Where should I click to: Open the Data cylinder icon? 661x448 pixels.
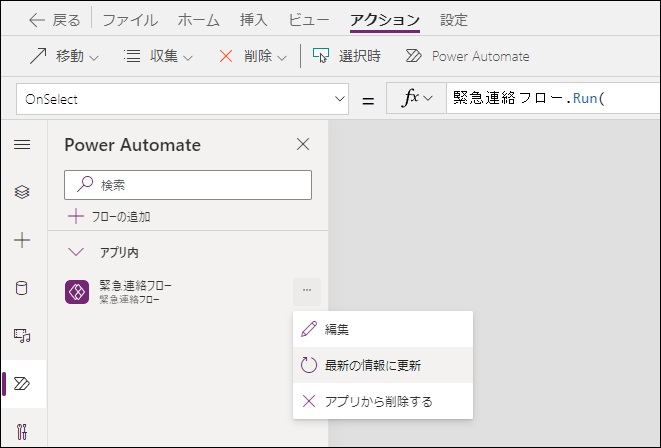[x=22, y=288]
